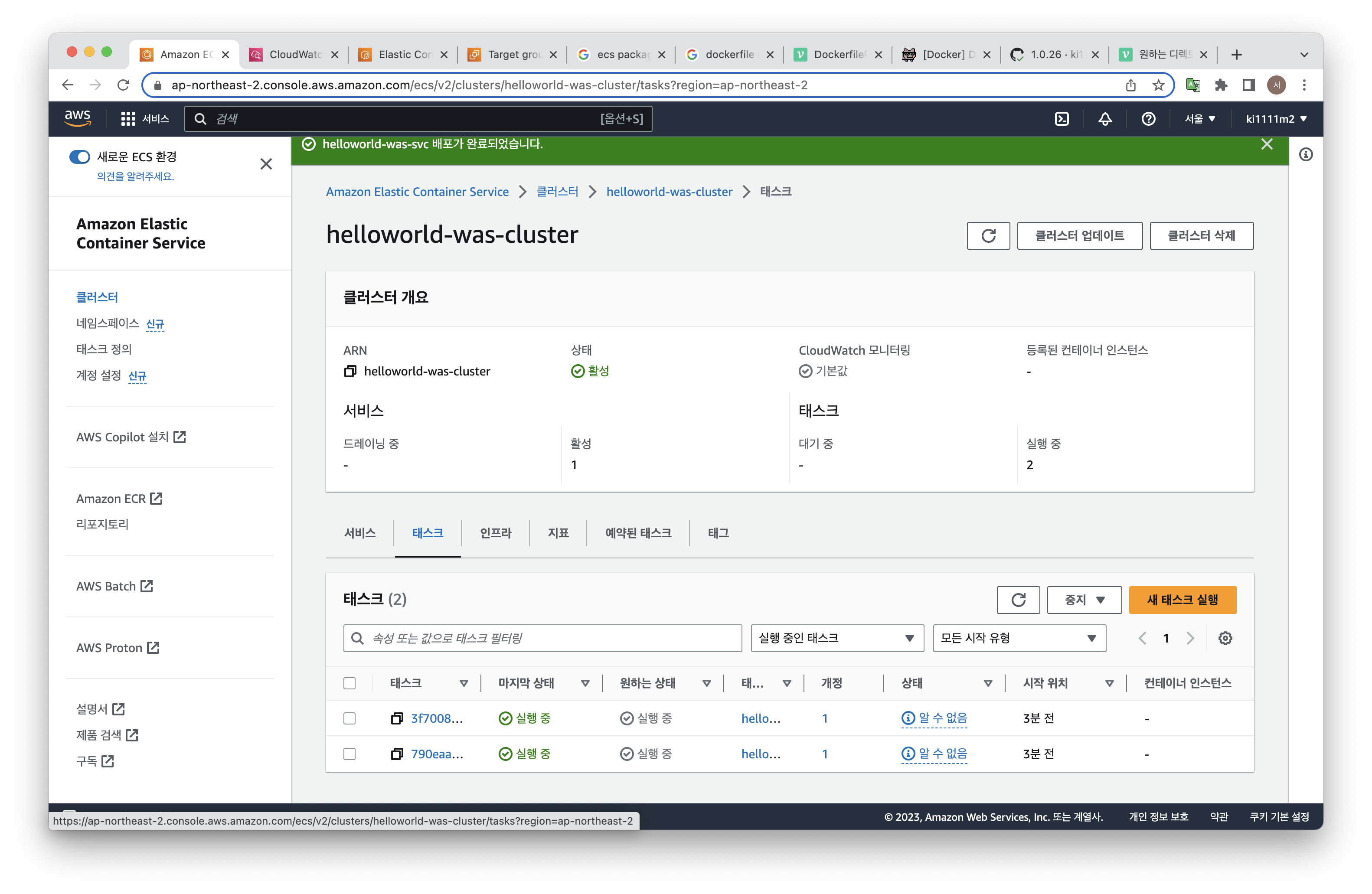Check the box for task 3f7008

(x=350, y=718)
